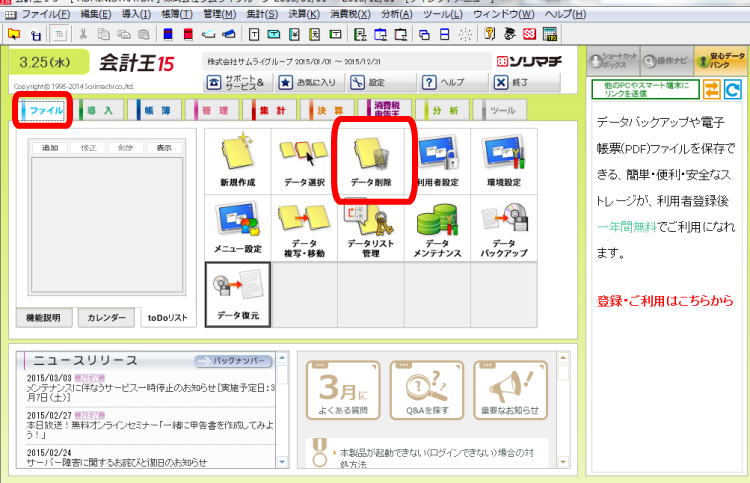Launch the データメンテナンス icon

click(x=438, y=227)
